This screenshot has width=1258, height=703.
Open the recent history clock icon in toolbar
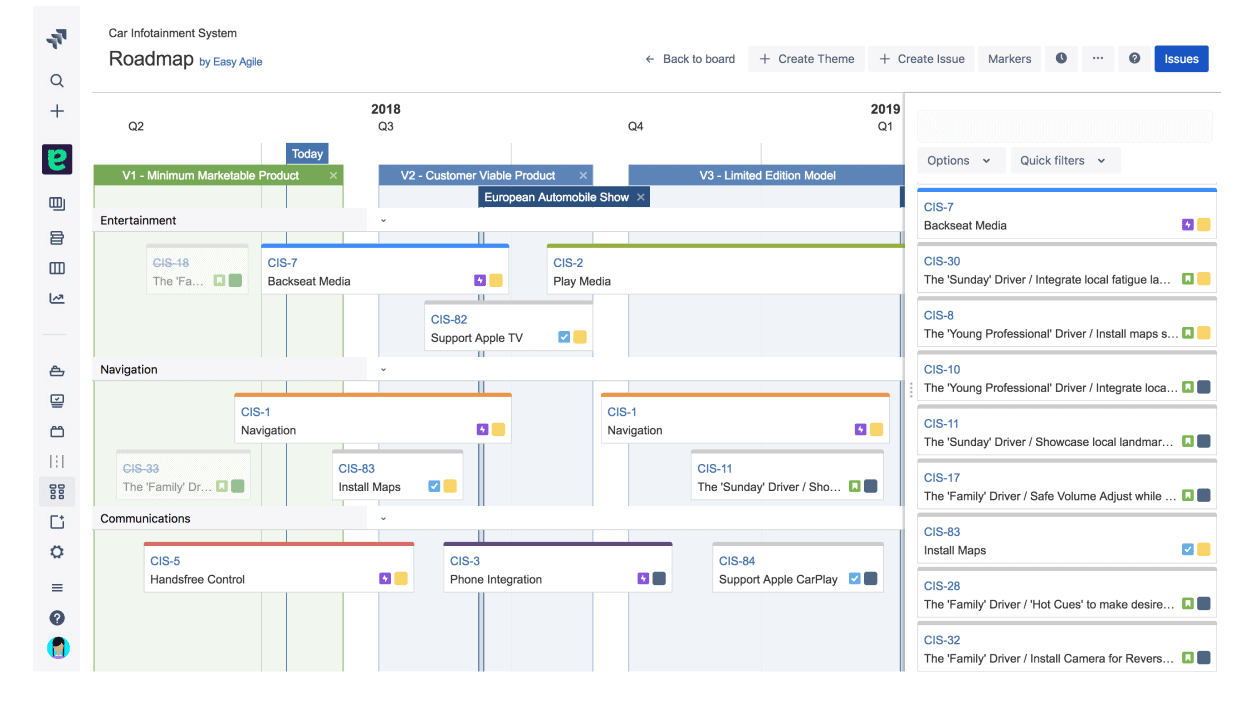click(x=1061, y=58)
